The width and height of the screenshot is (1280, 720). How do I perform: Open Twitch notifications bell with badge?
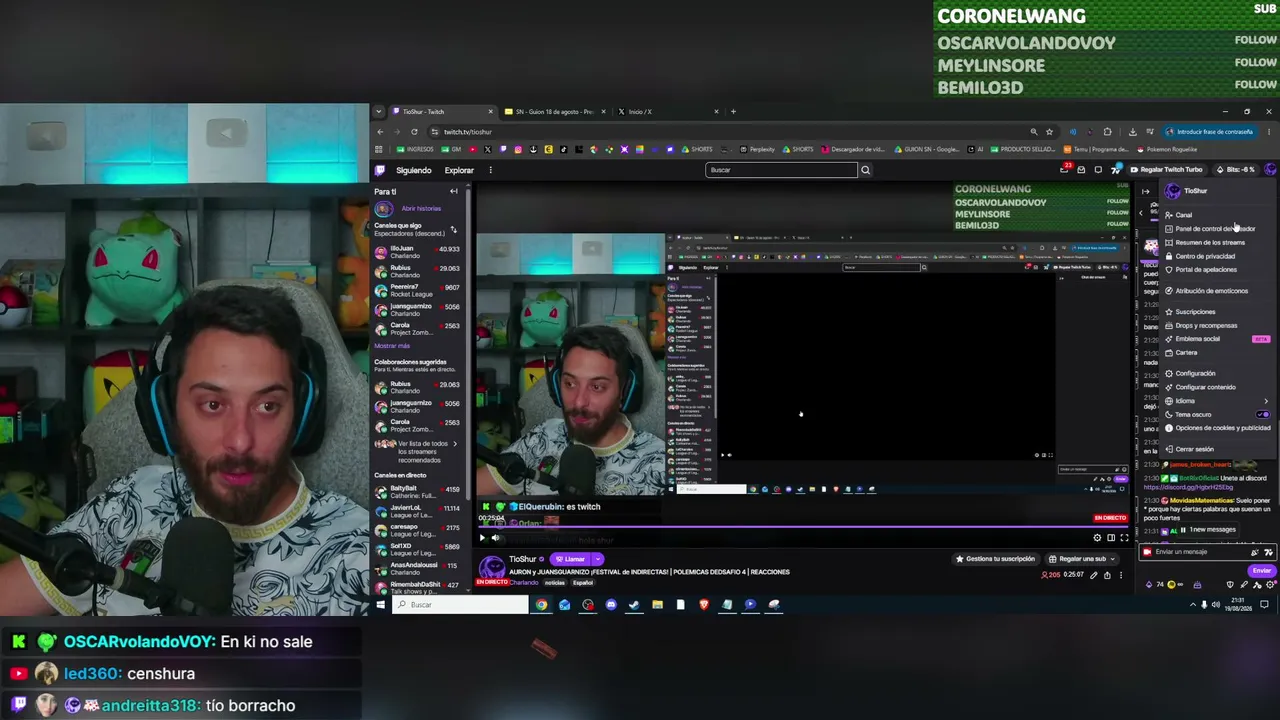pos(1065,169)
